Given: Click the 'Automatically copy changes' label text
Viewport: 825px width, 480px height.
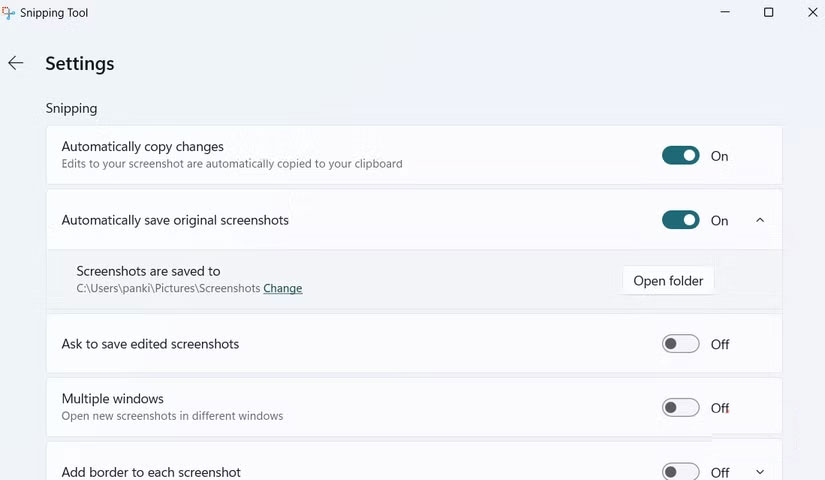Looking at the screenshot, I should point(142,147).
